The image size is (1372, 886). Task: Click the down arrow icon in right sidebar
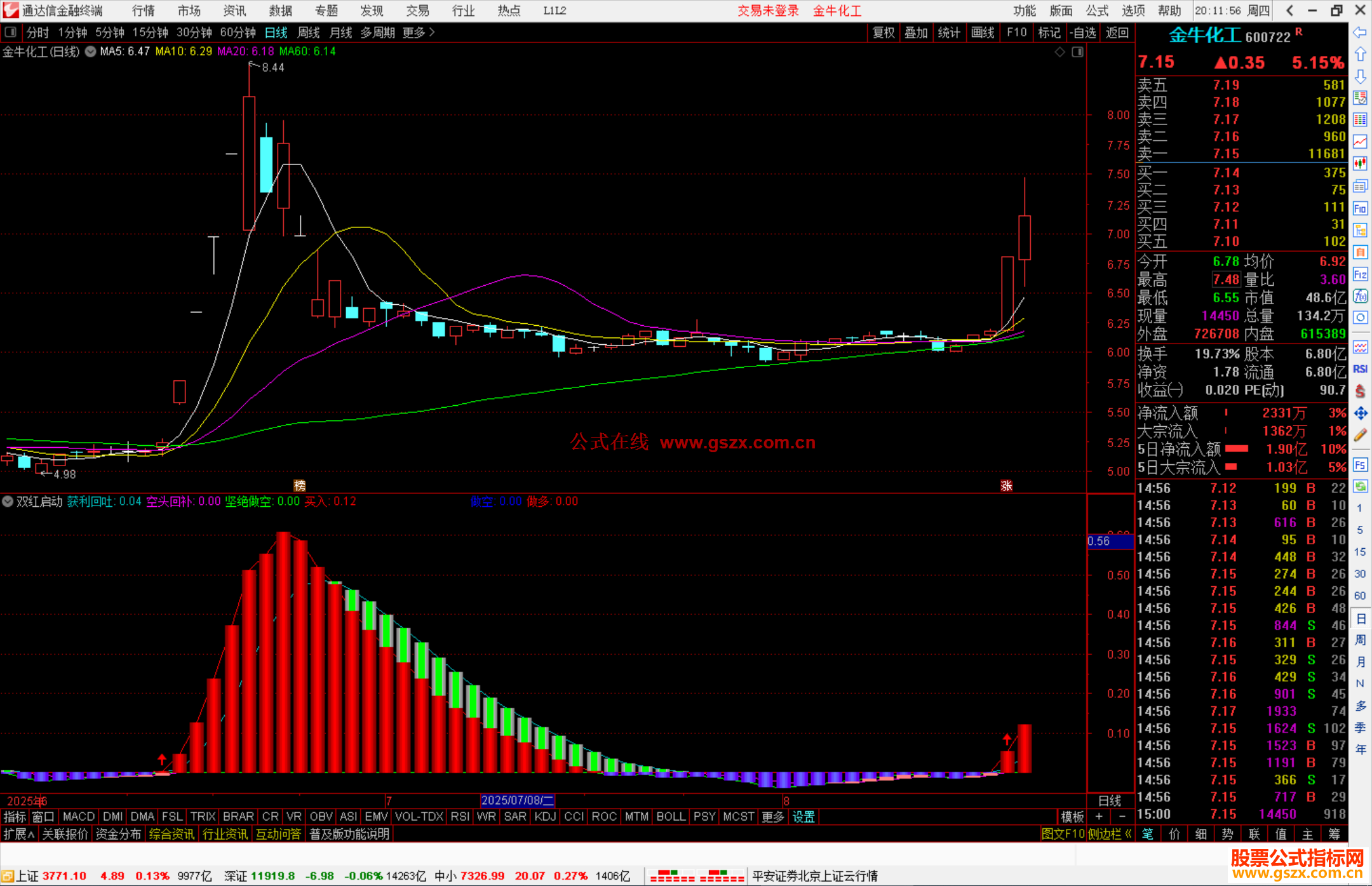tap(1360, 77)
